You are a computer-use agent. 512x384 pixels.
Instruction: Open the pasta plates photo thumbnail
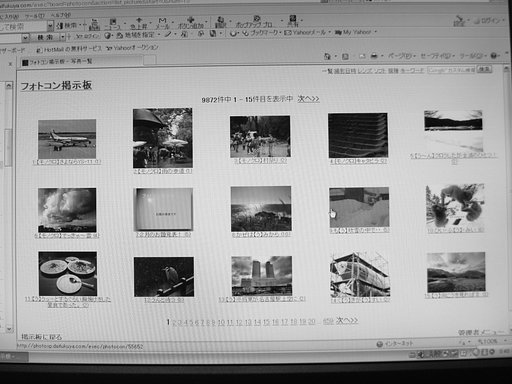click(68, 273)
